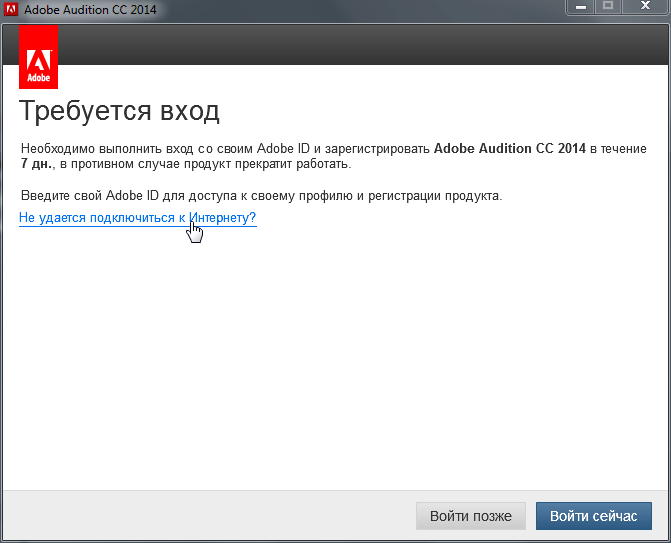Click the 'Требуется вход' heading
671x543 pixels.
(x=119, y=111)
